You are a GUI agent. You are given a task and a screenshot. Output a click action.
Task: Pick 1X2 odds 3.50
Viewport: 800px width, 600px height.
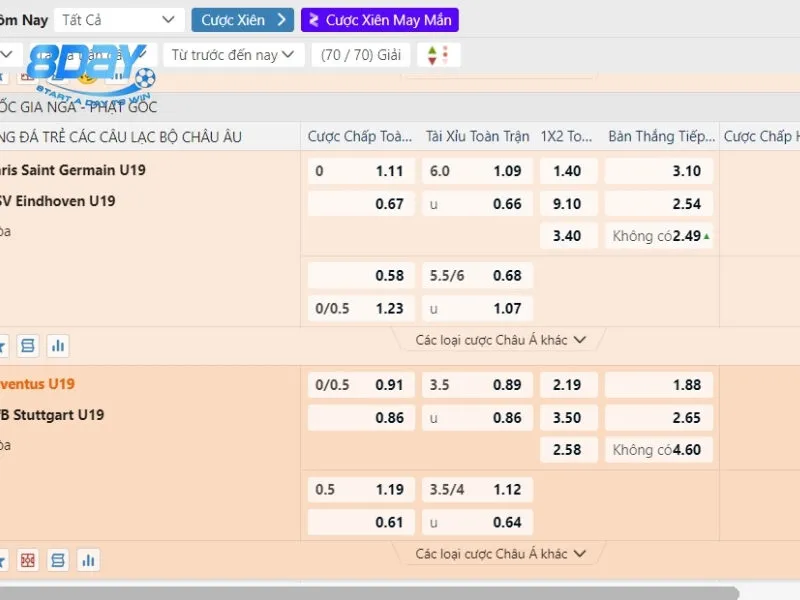coord(568,417)
